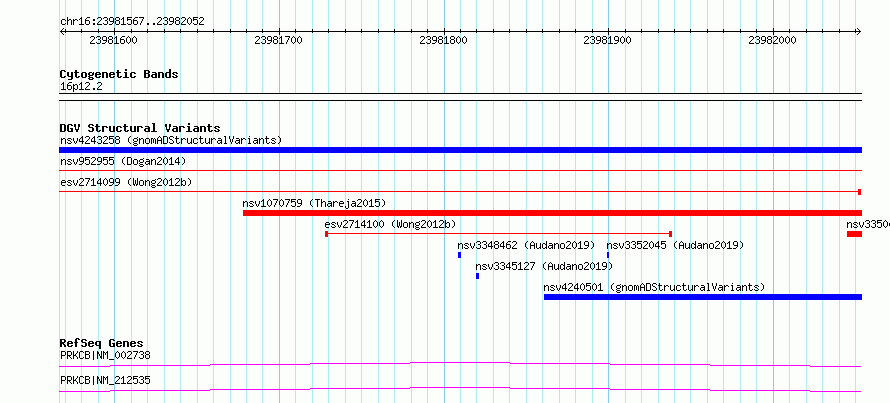Viewport: 890px width, 403px height.
Task: Click the small blue nsv3352045 marker
Action: tap(608, 255)
